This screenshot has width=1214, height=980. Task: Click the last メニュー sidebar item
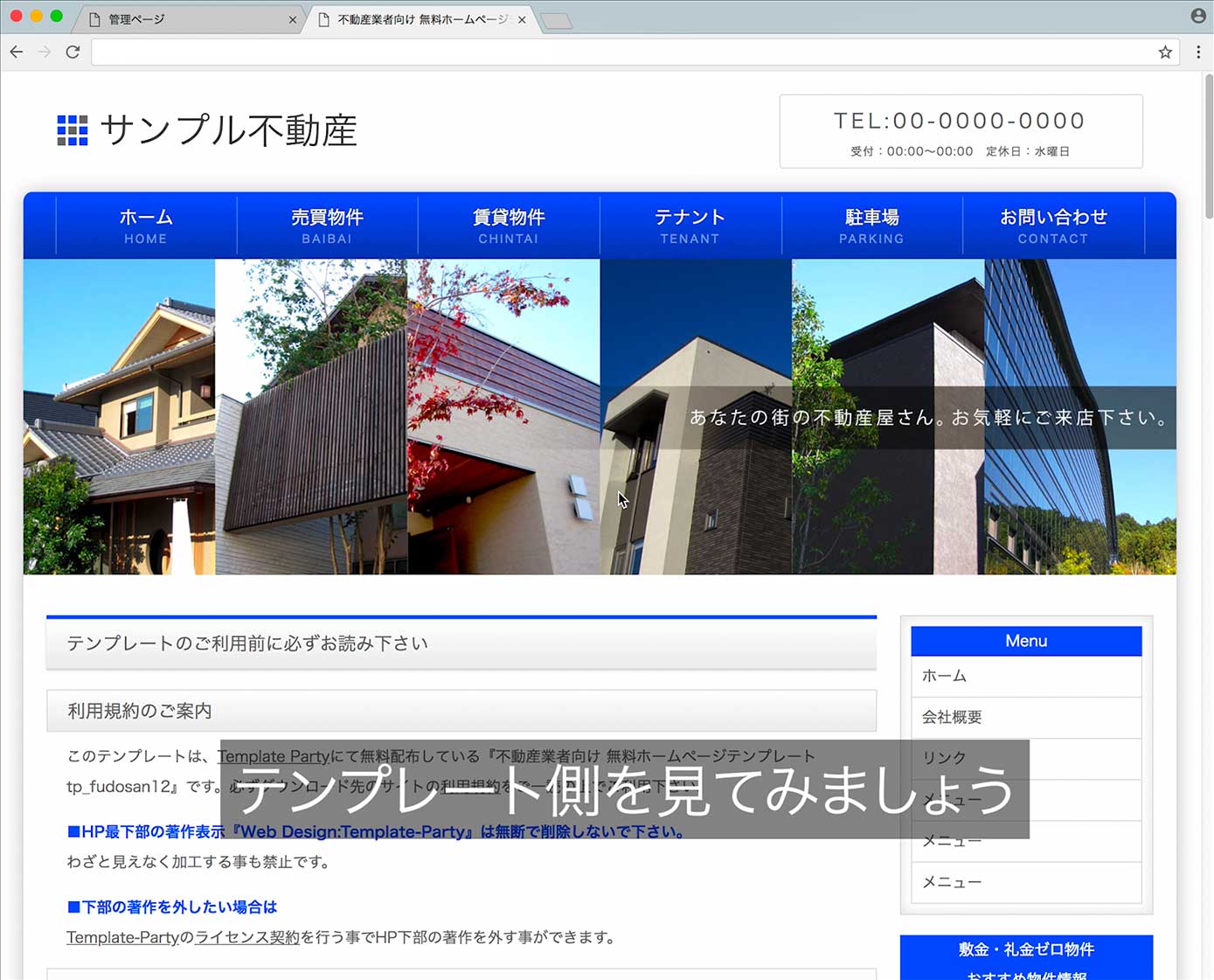coord(1026,882)
